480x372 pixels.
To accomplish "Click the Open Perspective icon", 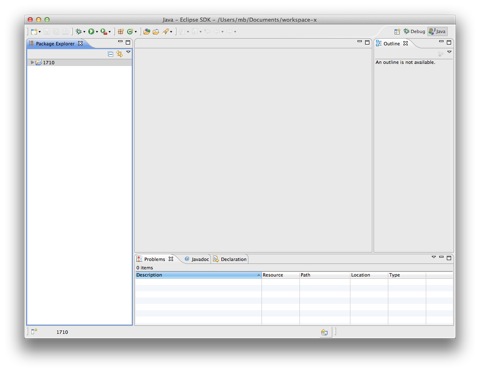I will pos(397,31).
